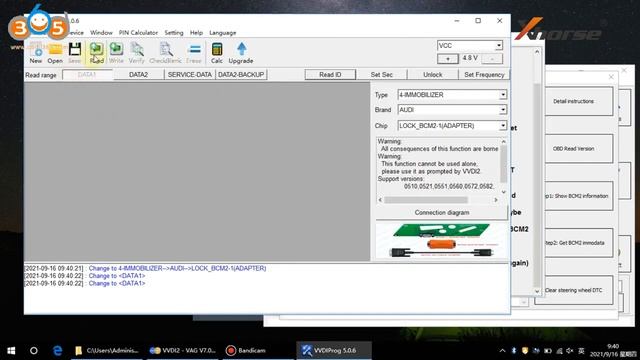Image resolution: width=640 pixels, height=360 pixels.
Task: Open the Windows Start menu
Action: (11, 351)
